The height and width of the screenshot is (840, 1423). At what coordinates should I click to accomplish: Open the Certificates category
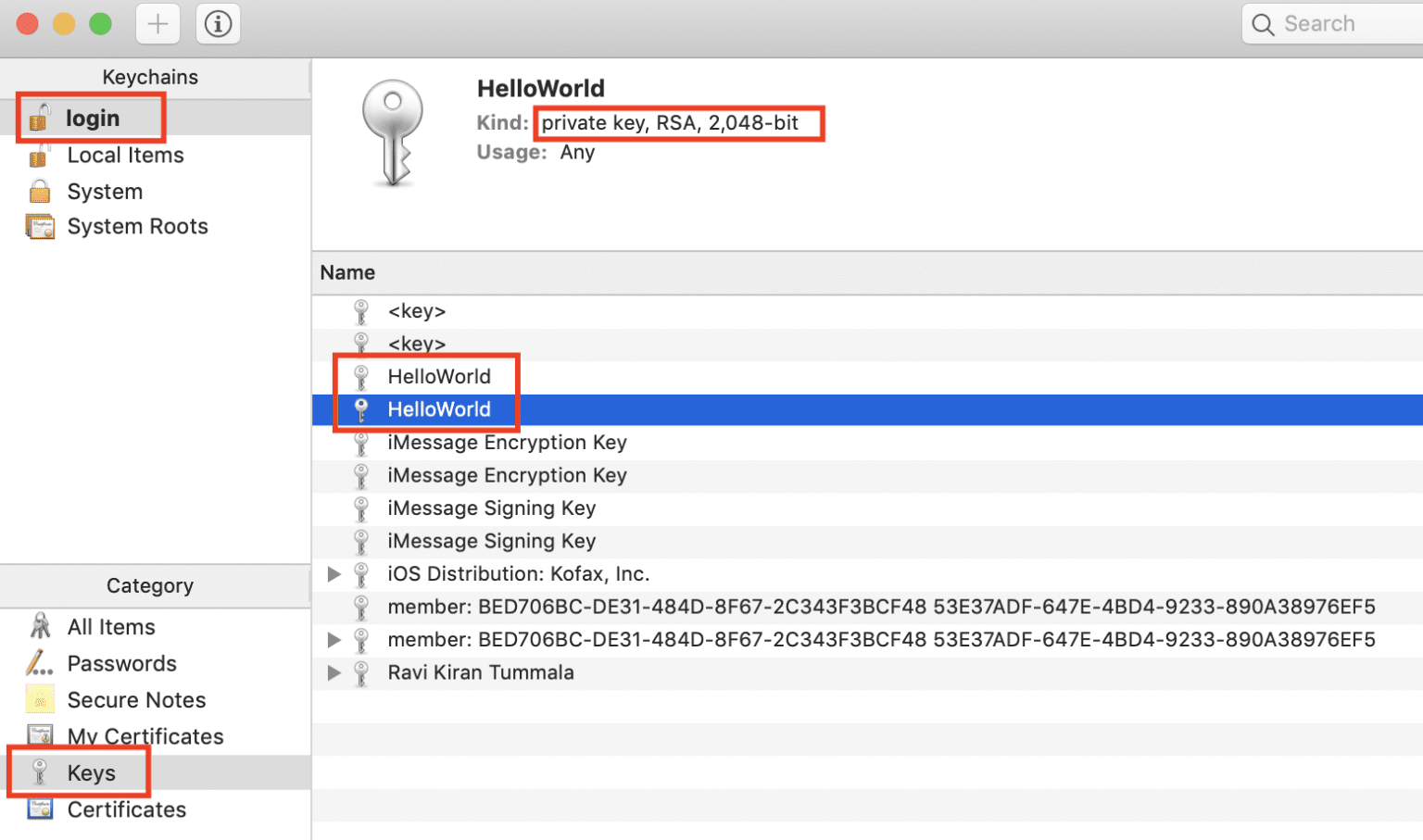coord(126,809)
